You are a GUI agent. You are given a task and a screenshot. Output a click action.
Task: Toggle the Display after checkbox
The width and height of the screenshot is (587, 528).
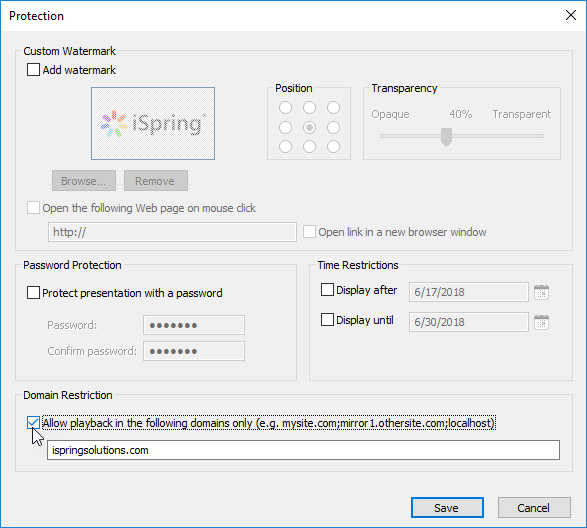tap(327, 289)
